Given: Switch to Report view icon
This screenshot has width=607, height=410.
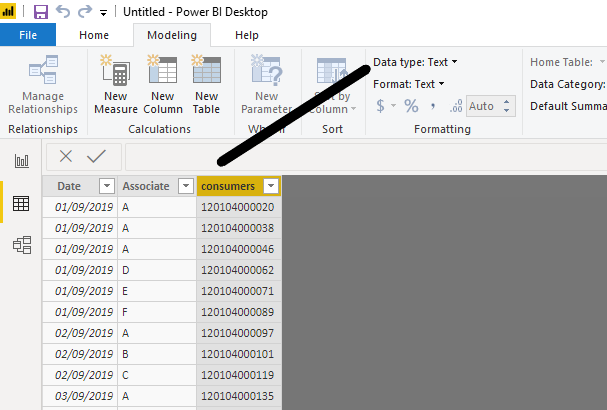Looking at the screenshot, I should [22, 161].
